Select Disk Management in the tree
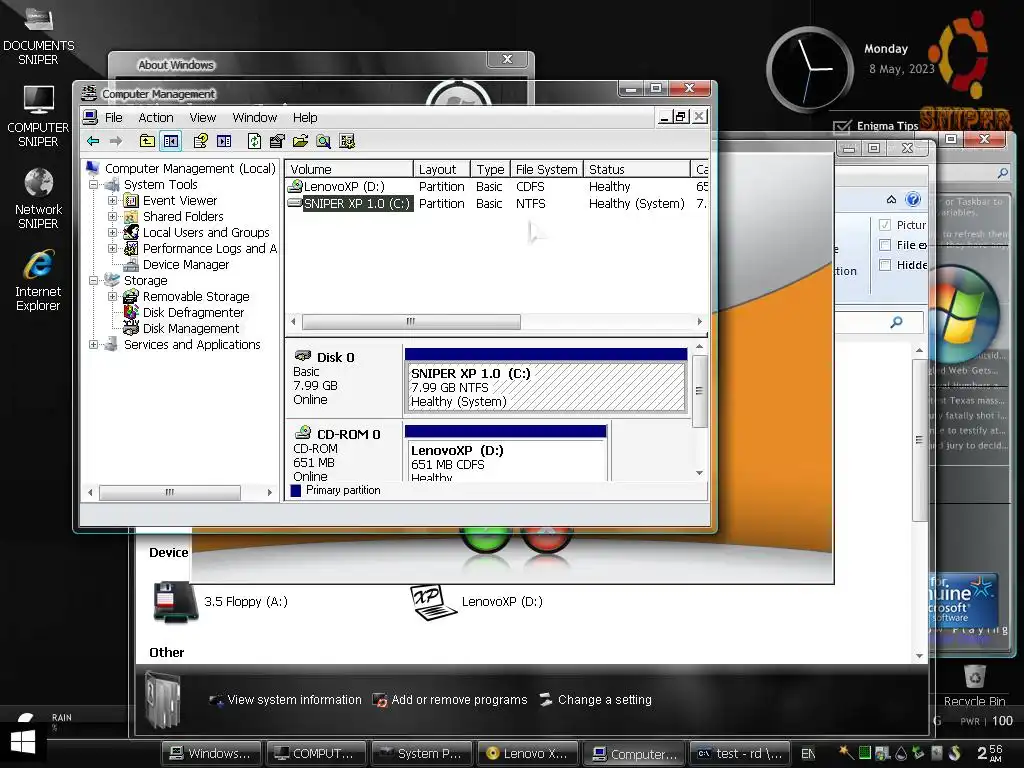1024x768 pixels. (191, 328)
